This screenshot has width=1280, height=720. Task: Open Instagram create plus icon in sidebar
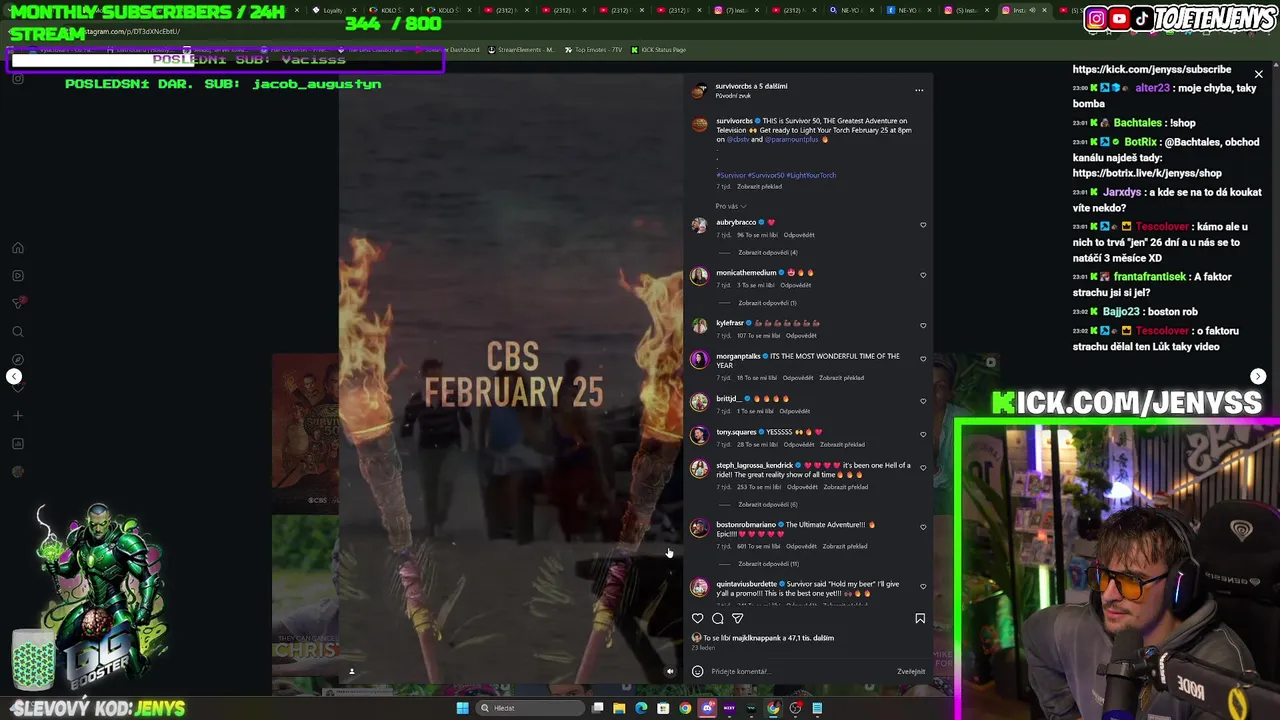(18, 415)
